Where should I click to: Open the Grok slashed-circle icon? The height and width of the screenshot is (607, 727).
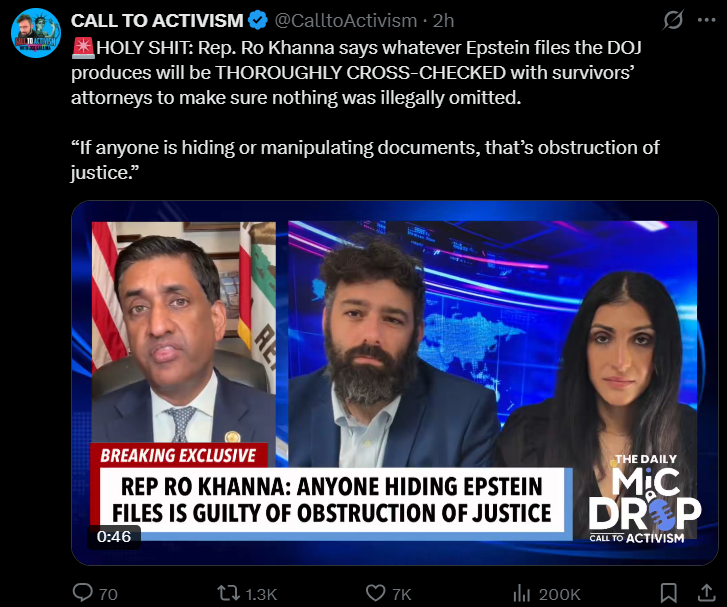(x=673, y=20)
